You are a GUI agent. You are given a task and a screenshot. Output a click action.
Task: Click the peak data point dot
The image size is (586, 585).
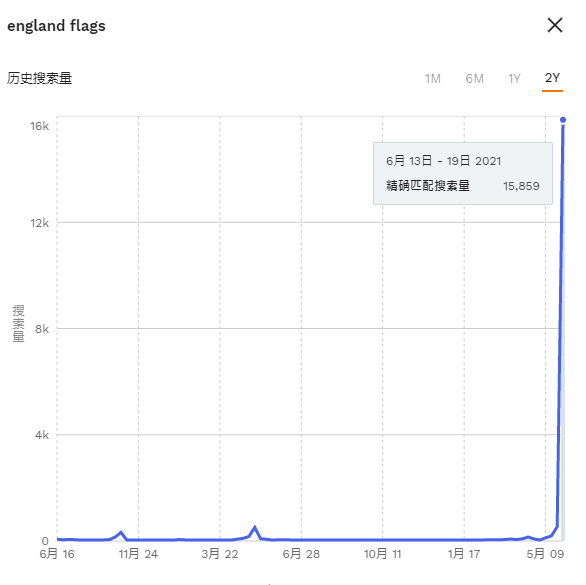(563, 120)
